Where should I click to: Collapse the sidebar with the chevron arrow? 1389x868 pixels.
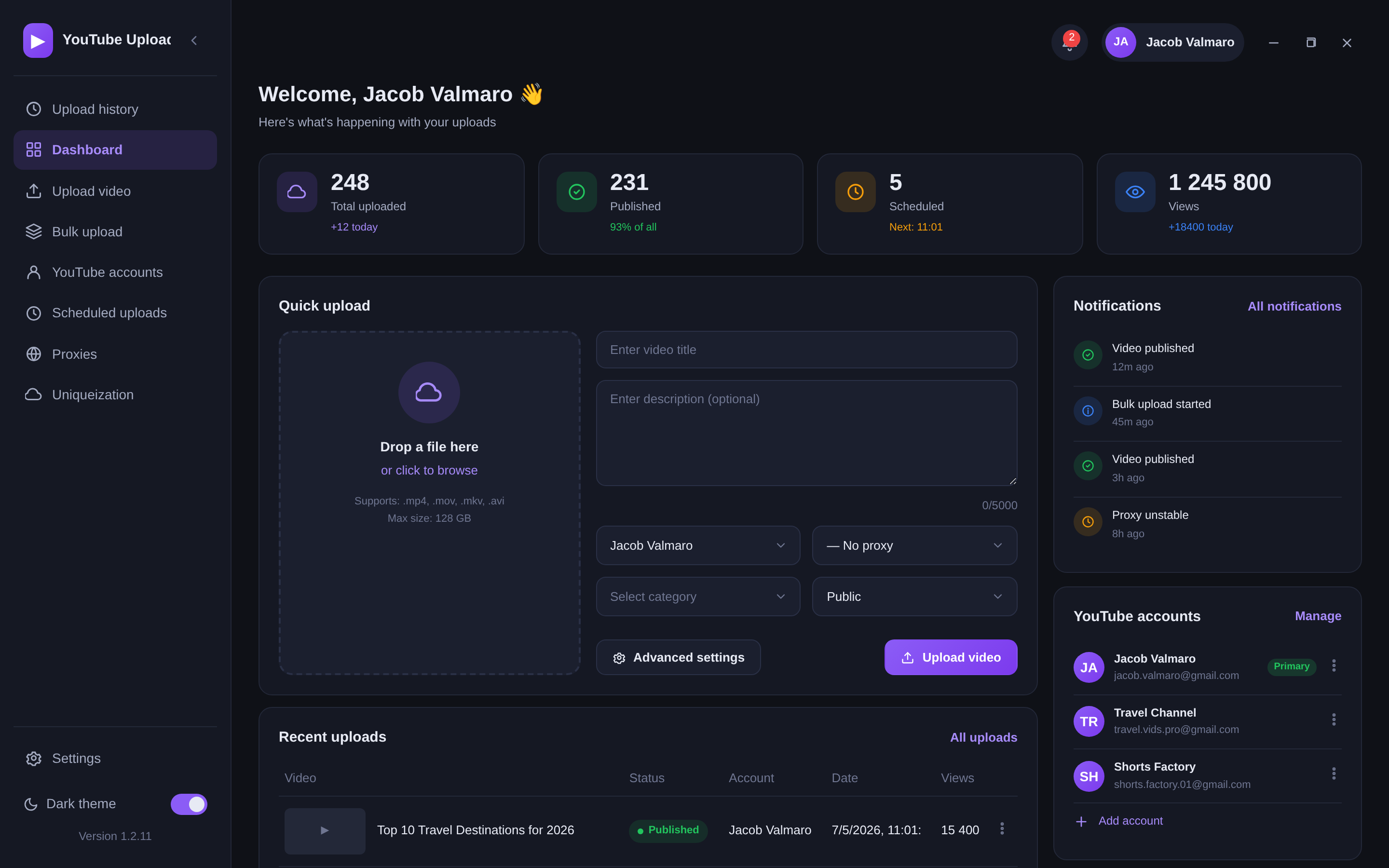pyautogui.click(x=194, y=40)
